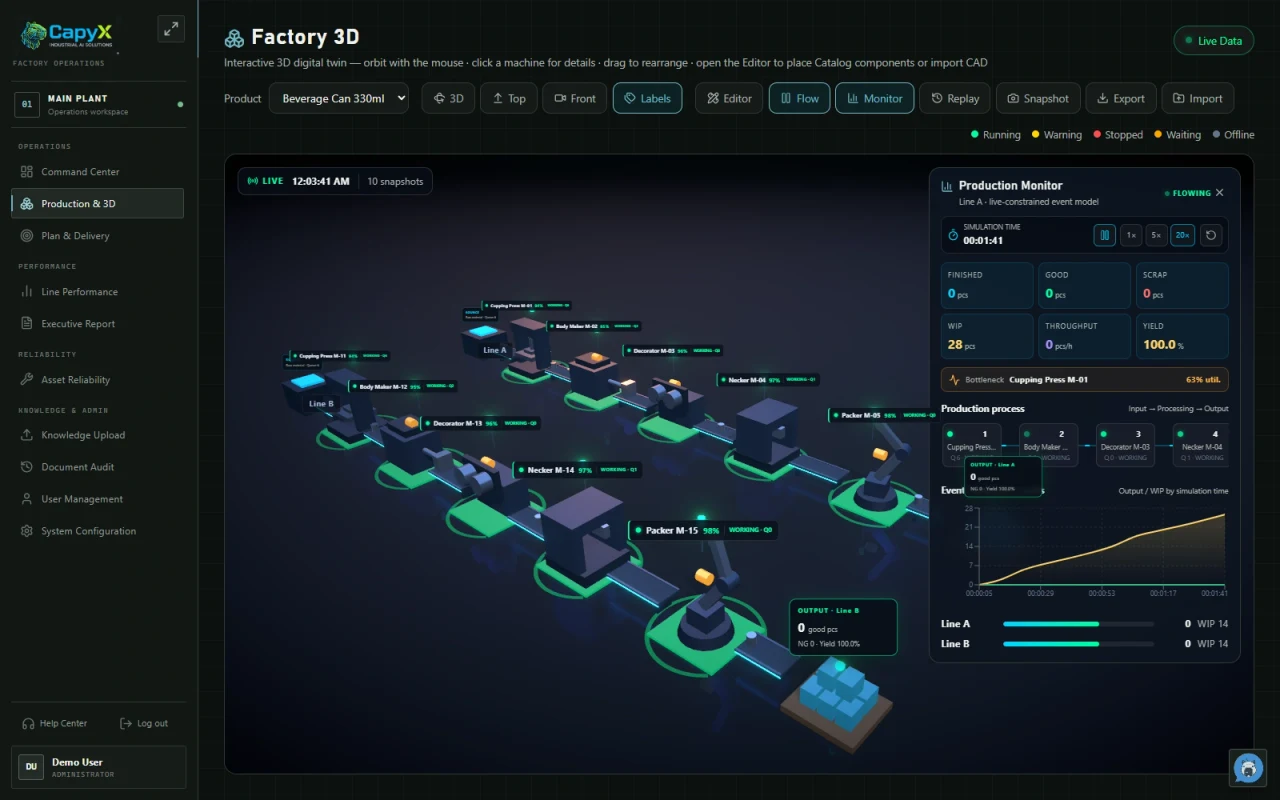
Task: Click the Bottleneck pulse icon
Action: (x=954, y=380)
